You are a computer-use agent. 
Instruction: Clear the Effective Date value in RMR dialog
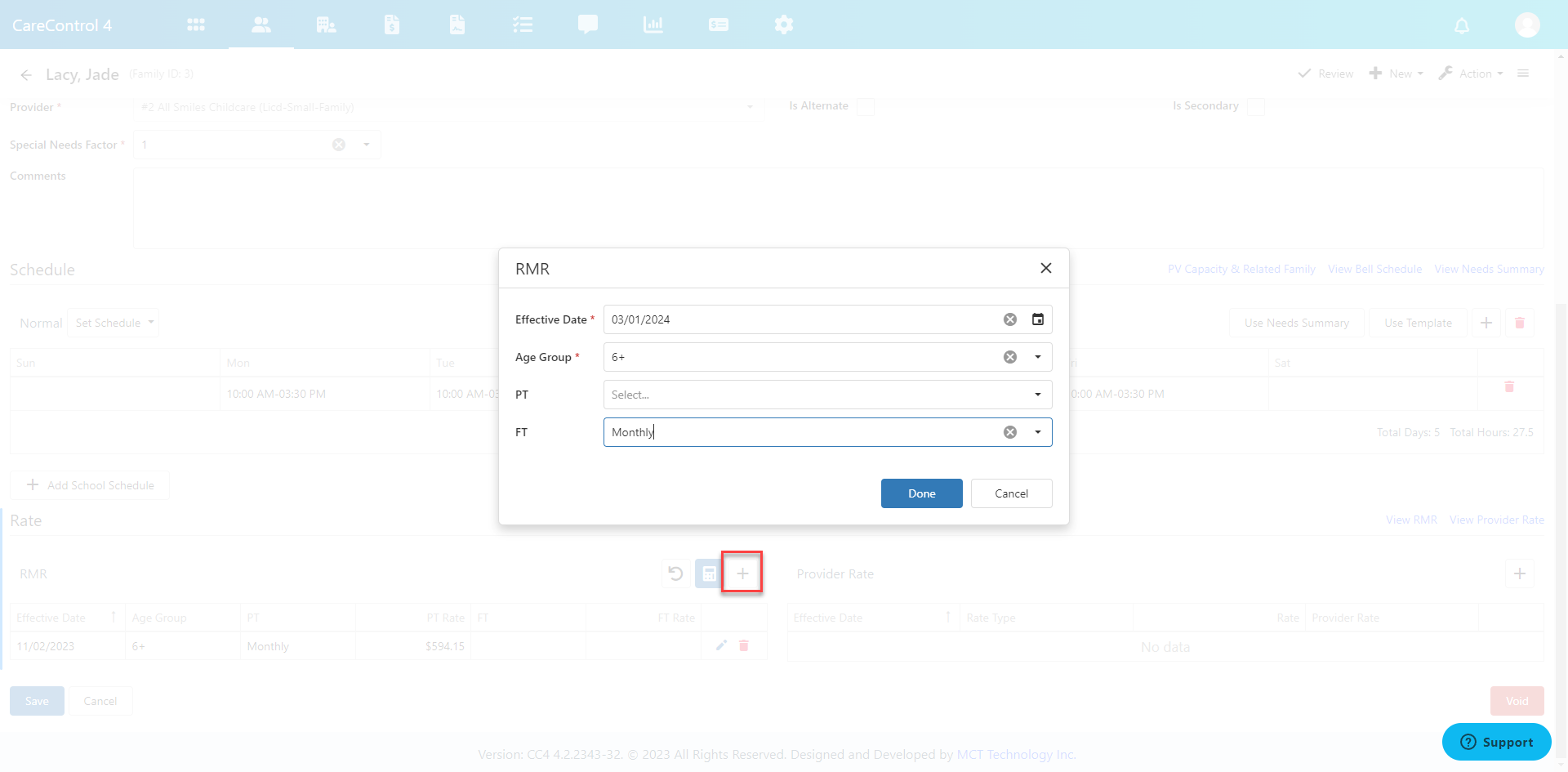pos(1010,319)
